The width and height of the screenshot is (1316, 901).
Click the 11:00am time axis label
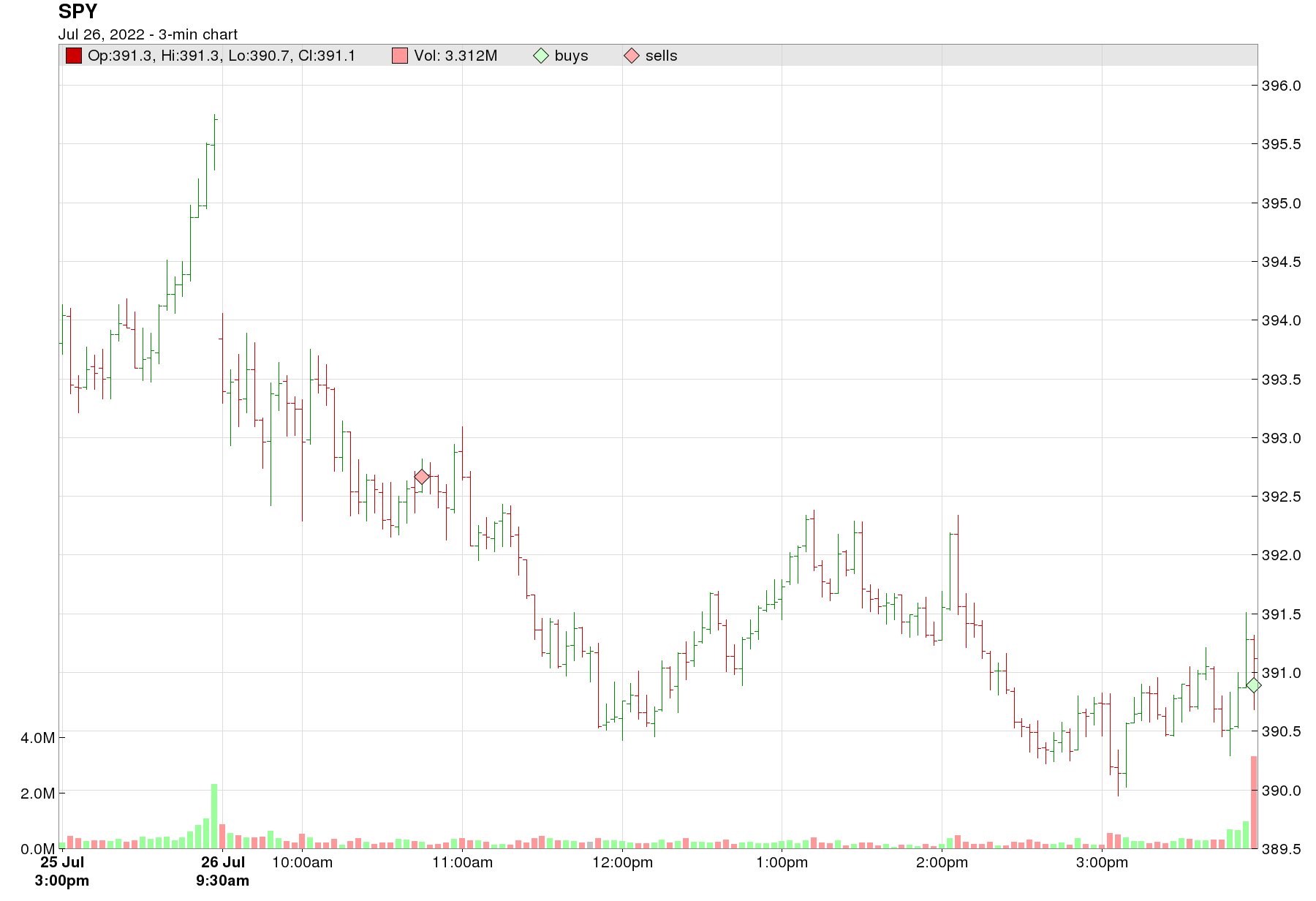(x=462, y=862)
